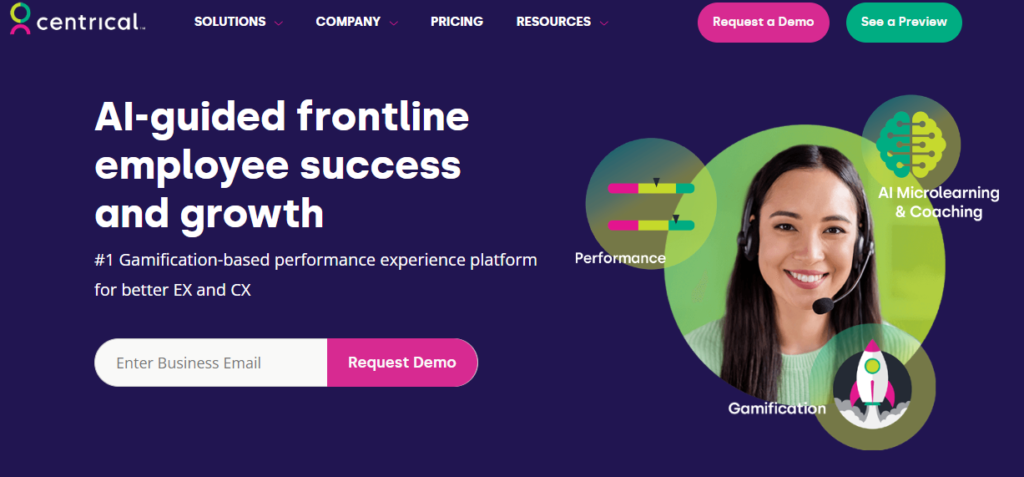This screenshot has height=477, width=1024.
Task: Click the Centrical logo icon
Action: coord(20,19)
